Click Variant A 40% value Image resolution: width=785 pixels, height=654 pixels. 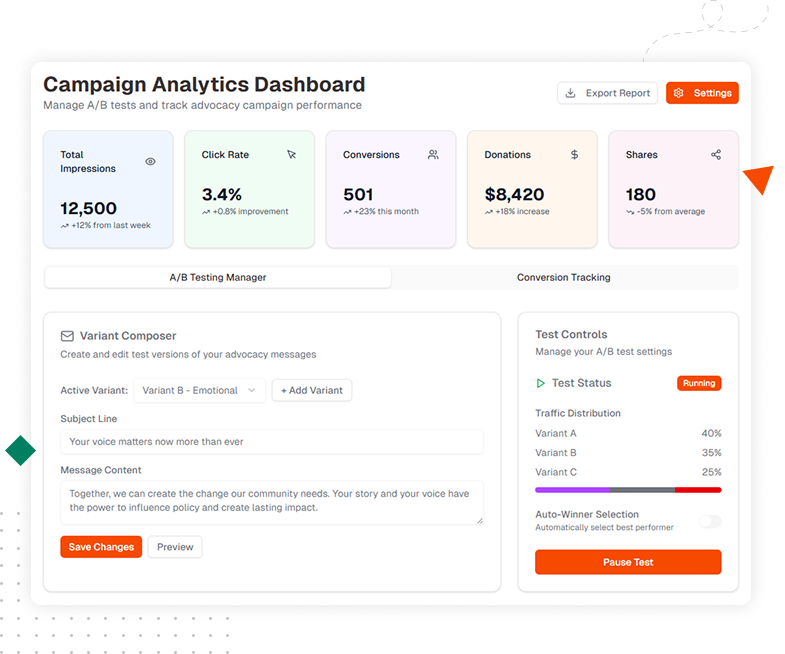point(711,433)
